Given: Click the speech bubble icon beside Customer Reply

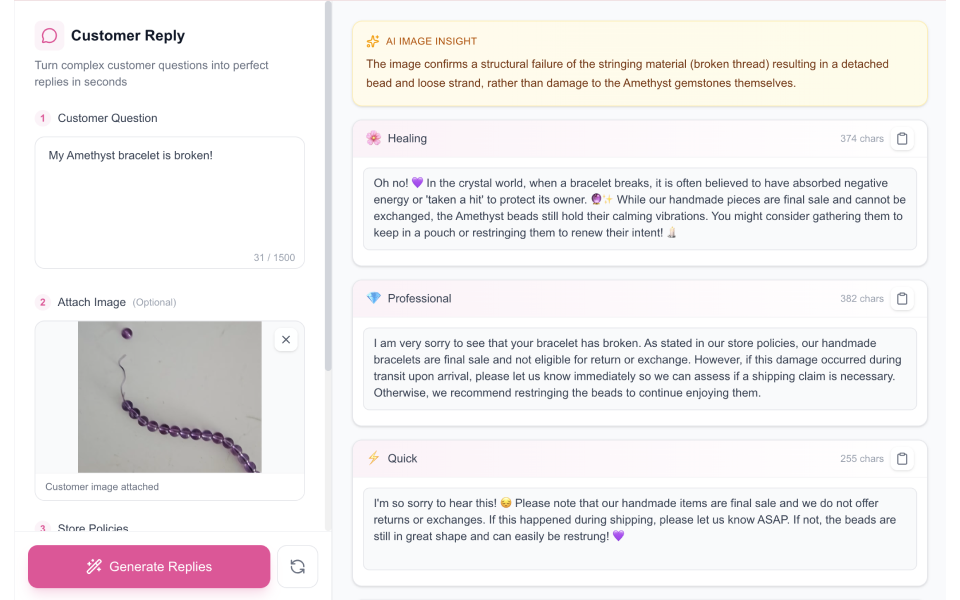Looking at the screenshot, I should pos(48,35).
